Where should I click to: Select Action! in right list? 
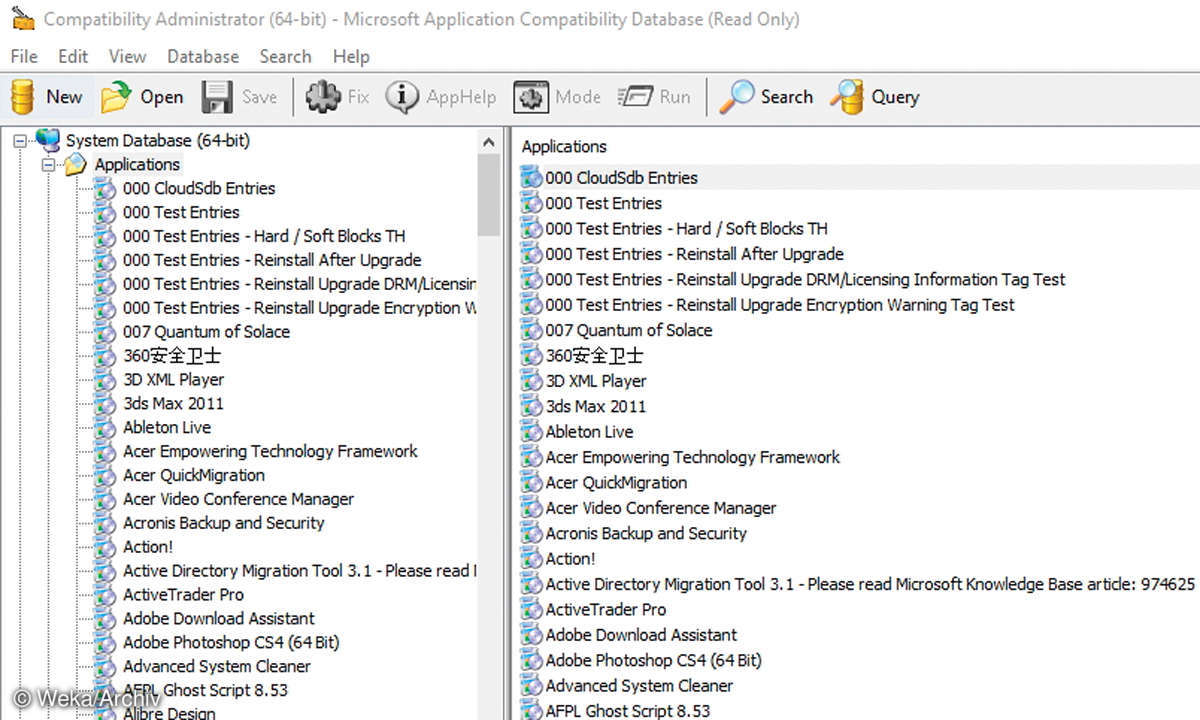570,559
